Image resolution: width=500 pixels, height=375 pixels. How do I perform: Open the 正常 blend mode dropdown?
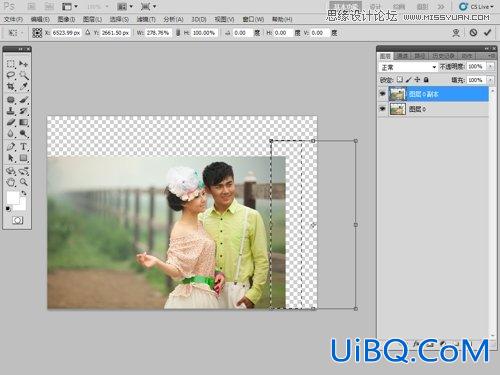408,67
